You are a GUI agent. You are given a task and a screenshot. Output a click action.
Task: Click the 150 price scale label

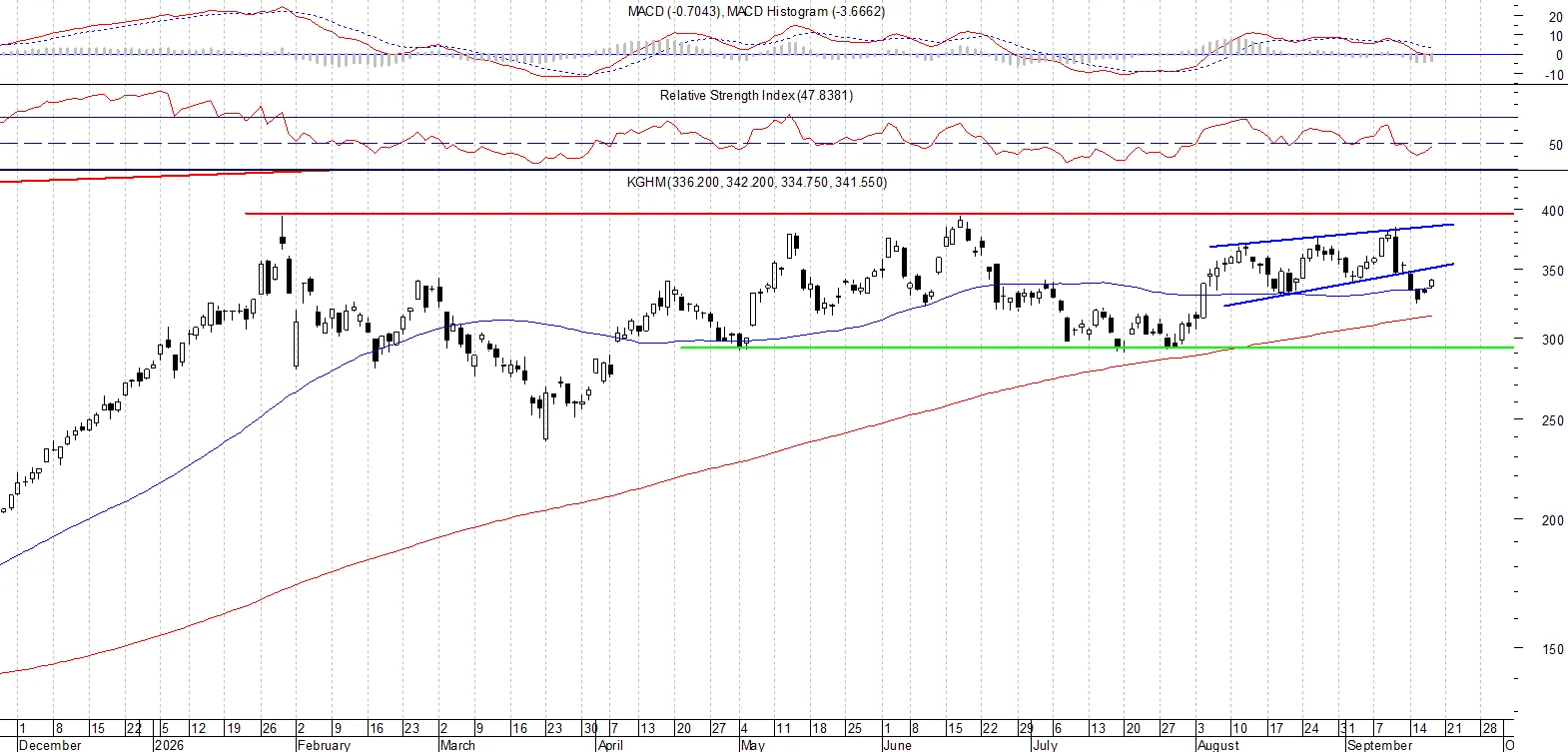coord(1553,649)
